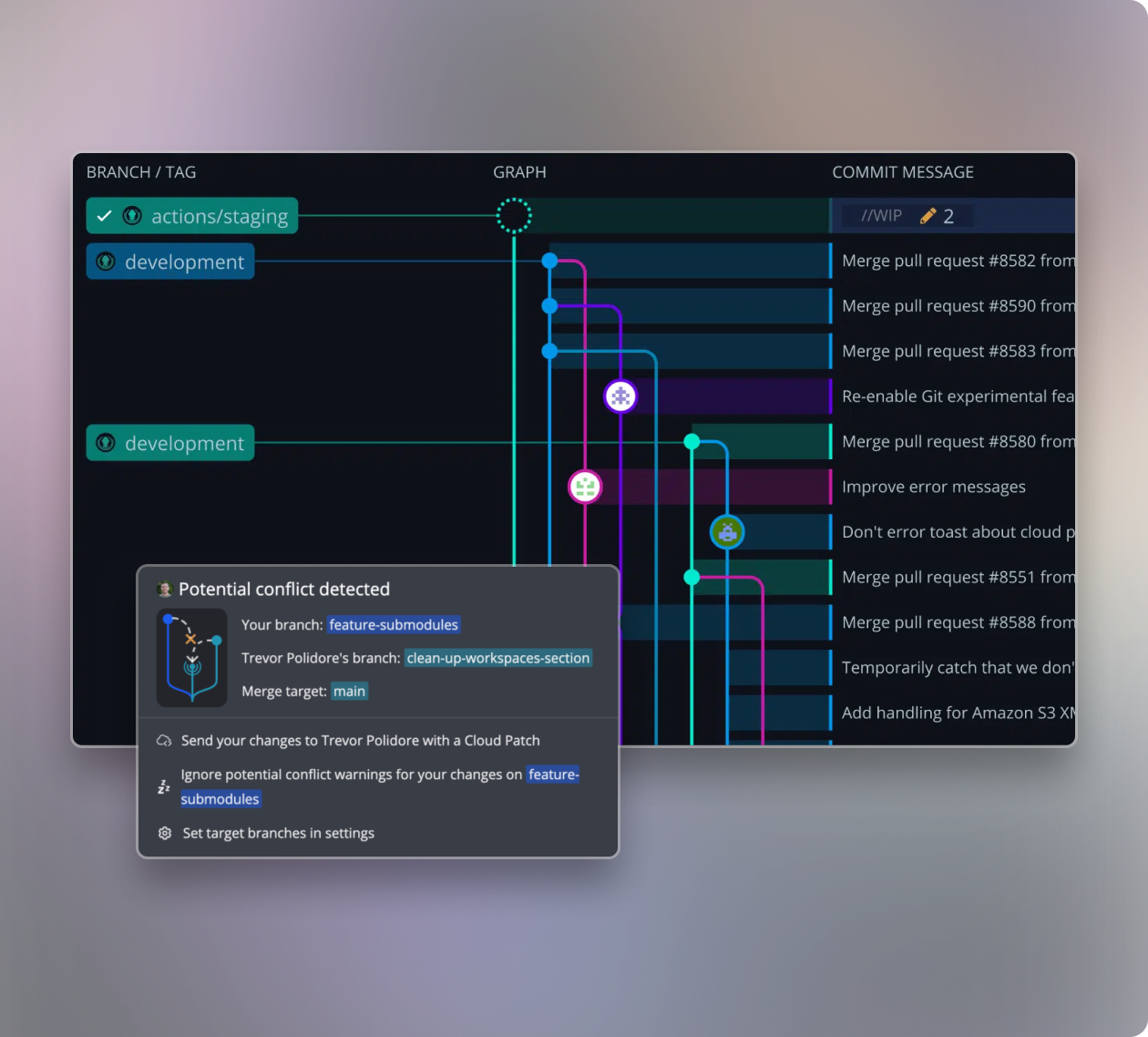Image resolution: width=1148 pixels, height=1037 pixels.
Task: Select the blue development branch label
Action: click(183, 262)
